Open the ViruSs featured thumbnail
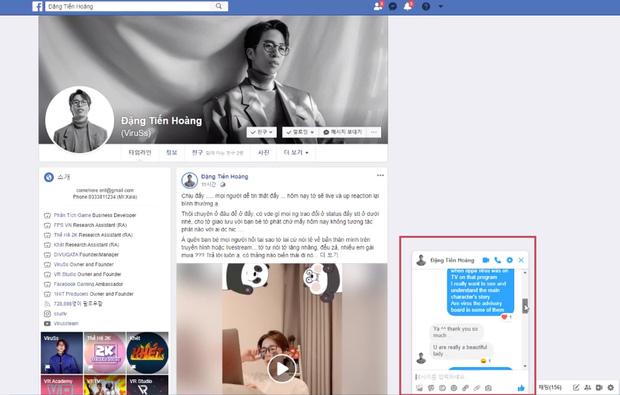The width and height of the screenshot is (620, 395). [x=62, y=353]
